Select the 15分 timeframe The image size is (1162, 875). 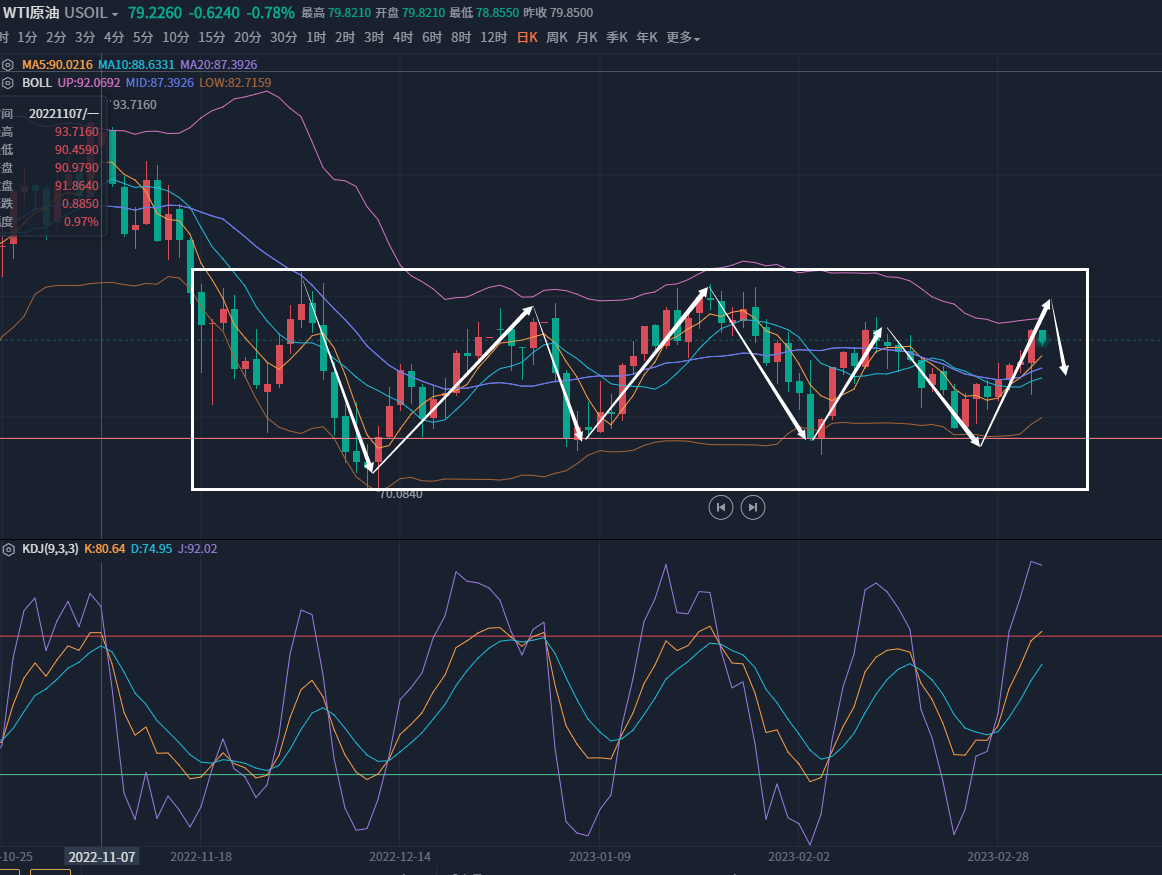click(212, 38)
